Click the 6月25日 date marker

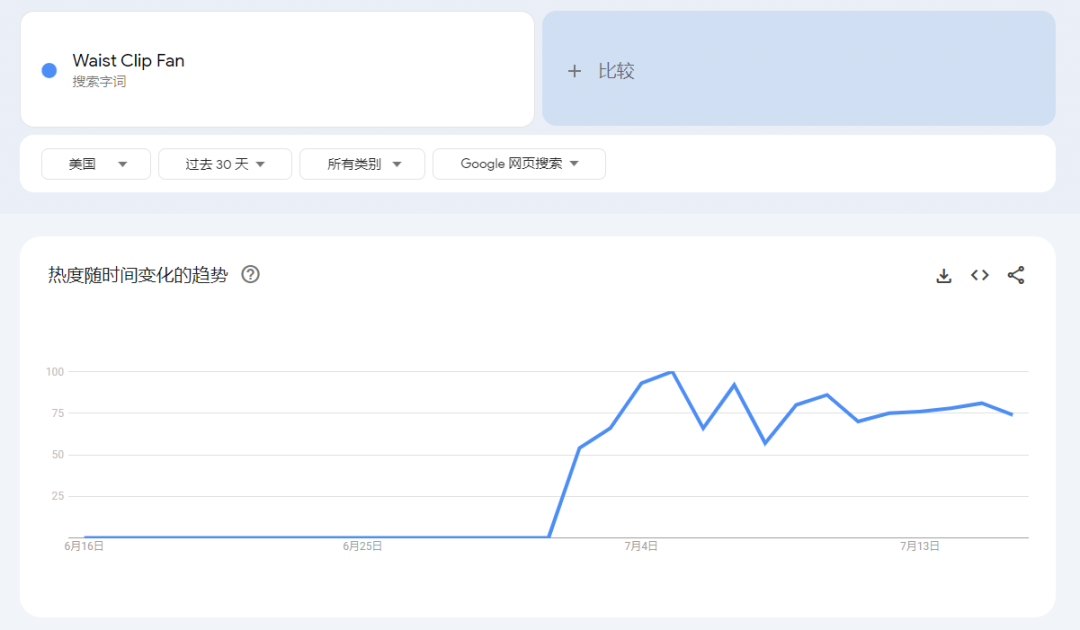pyautogui.click(x=362, y=546)
